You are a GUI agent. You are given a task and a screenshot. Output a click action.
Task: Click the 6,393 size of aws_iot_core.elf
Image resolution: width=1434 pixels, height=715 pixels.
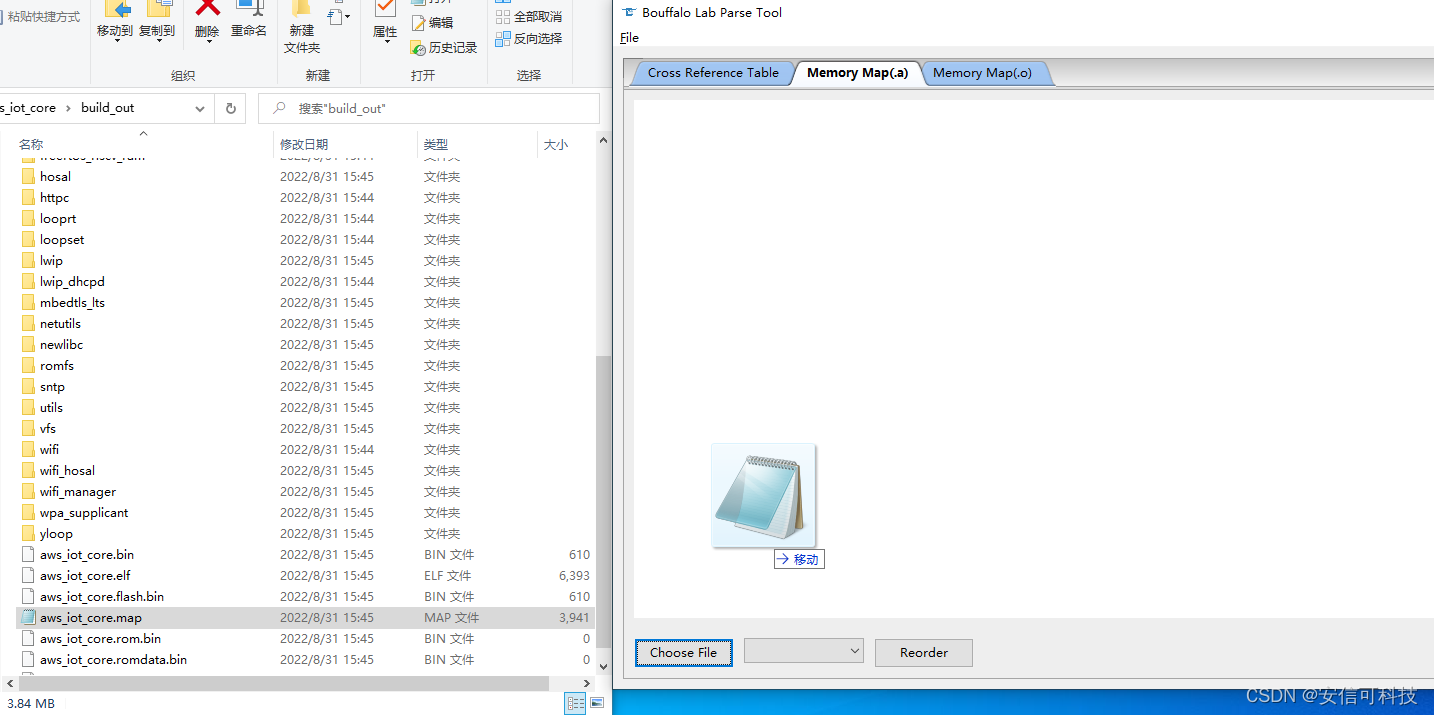point(574,576)
